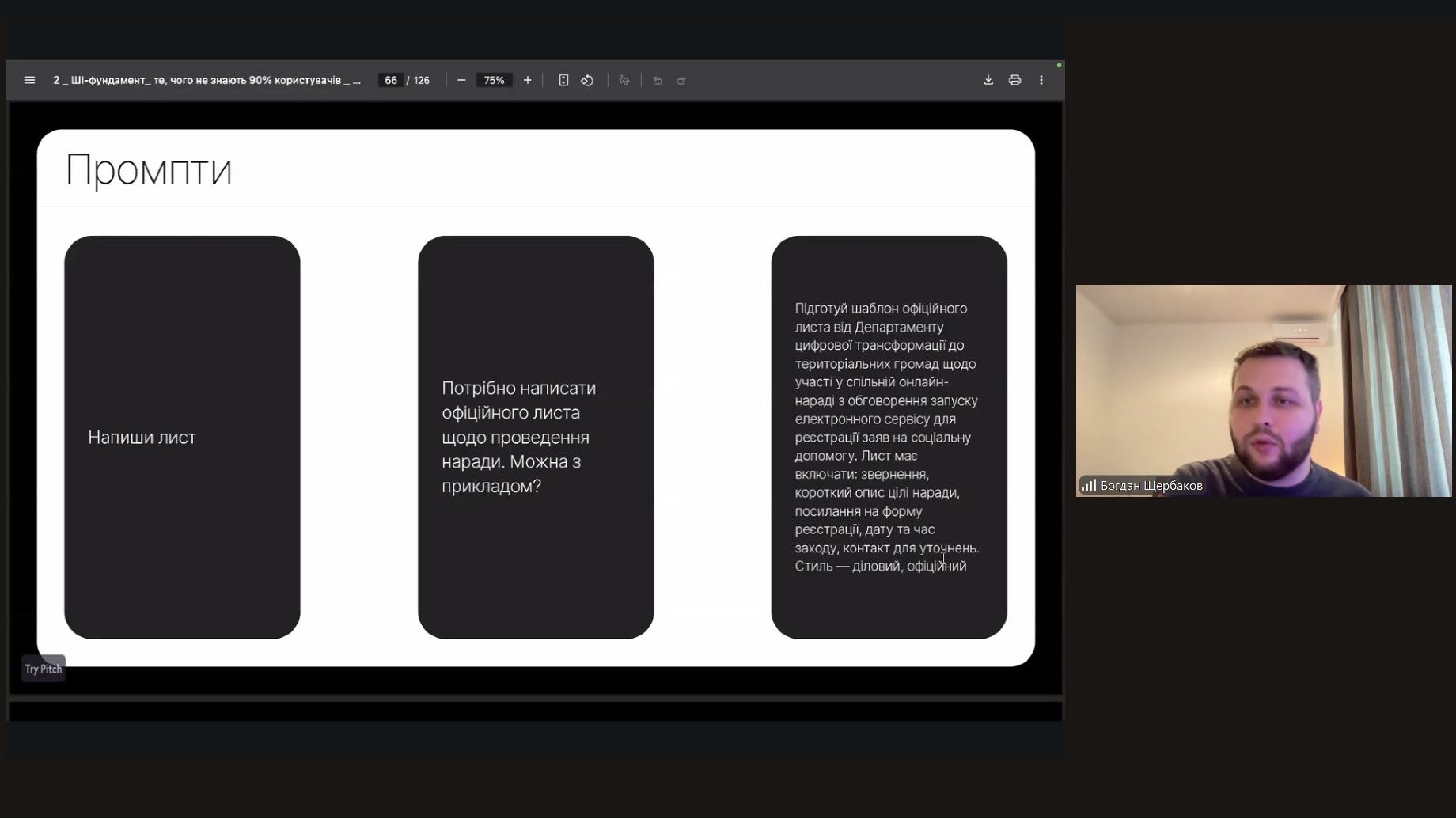
Task: Click the detailed prompt card on the right
Action: [889, 437]
